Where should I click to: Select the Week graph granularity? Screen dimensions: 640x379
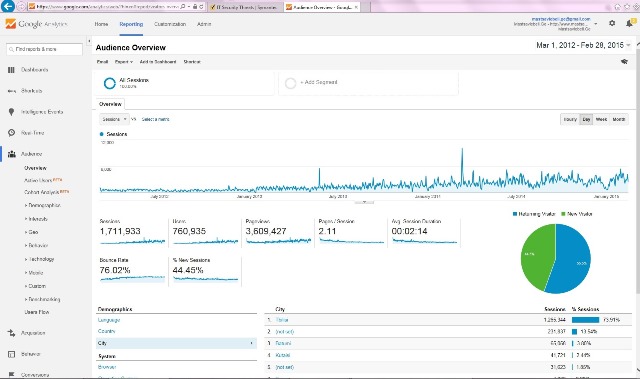pyautogui.click(x=601, y=119)
